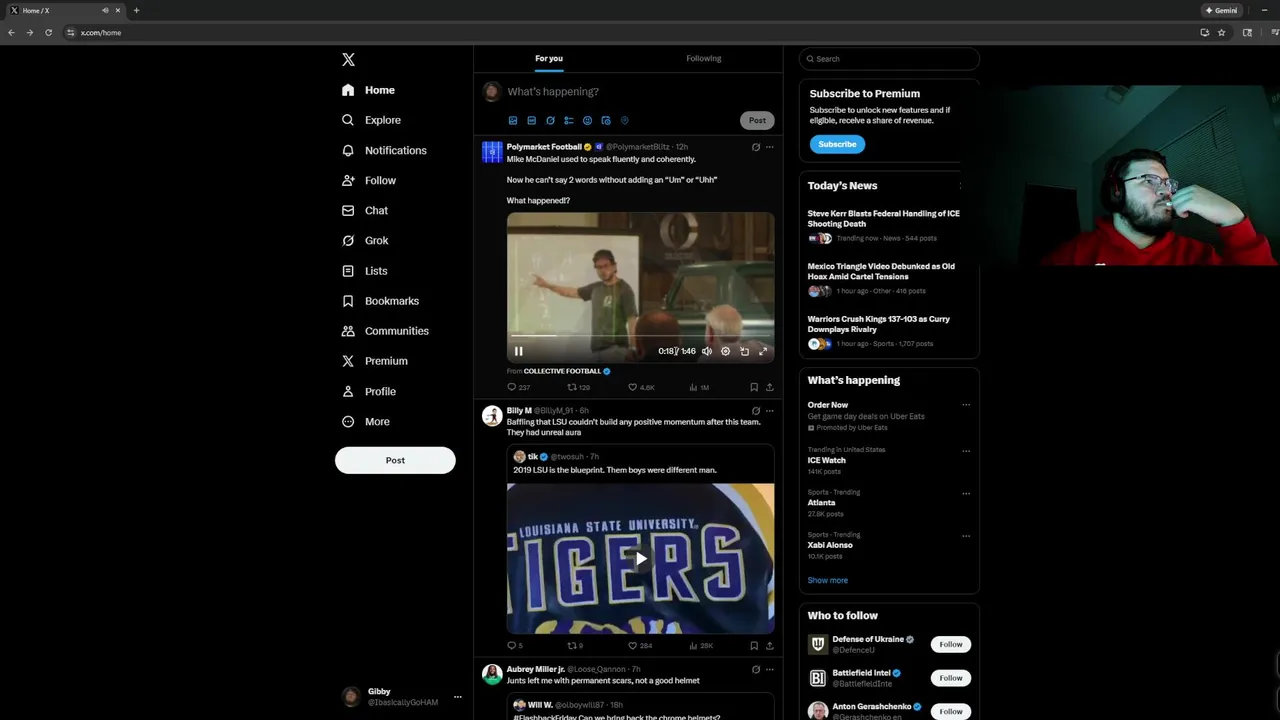Open account menu next to Gibby
The image size is (1280, 720).
pos(458,697)
